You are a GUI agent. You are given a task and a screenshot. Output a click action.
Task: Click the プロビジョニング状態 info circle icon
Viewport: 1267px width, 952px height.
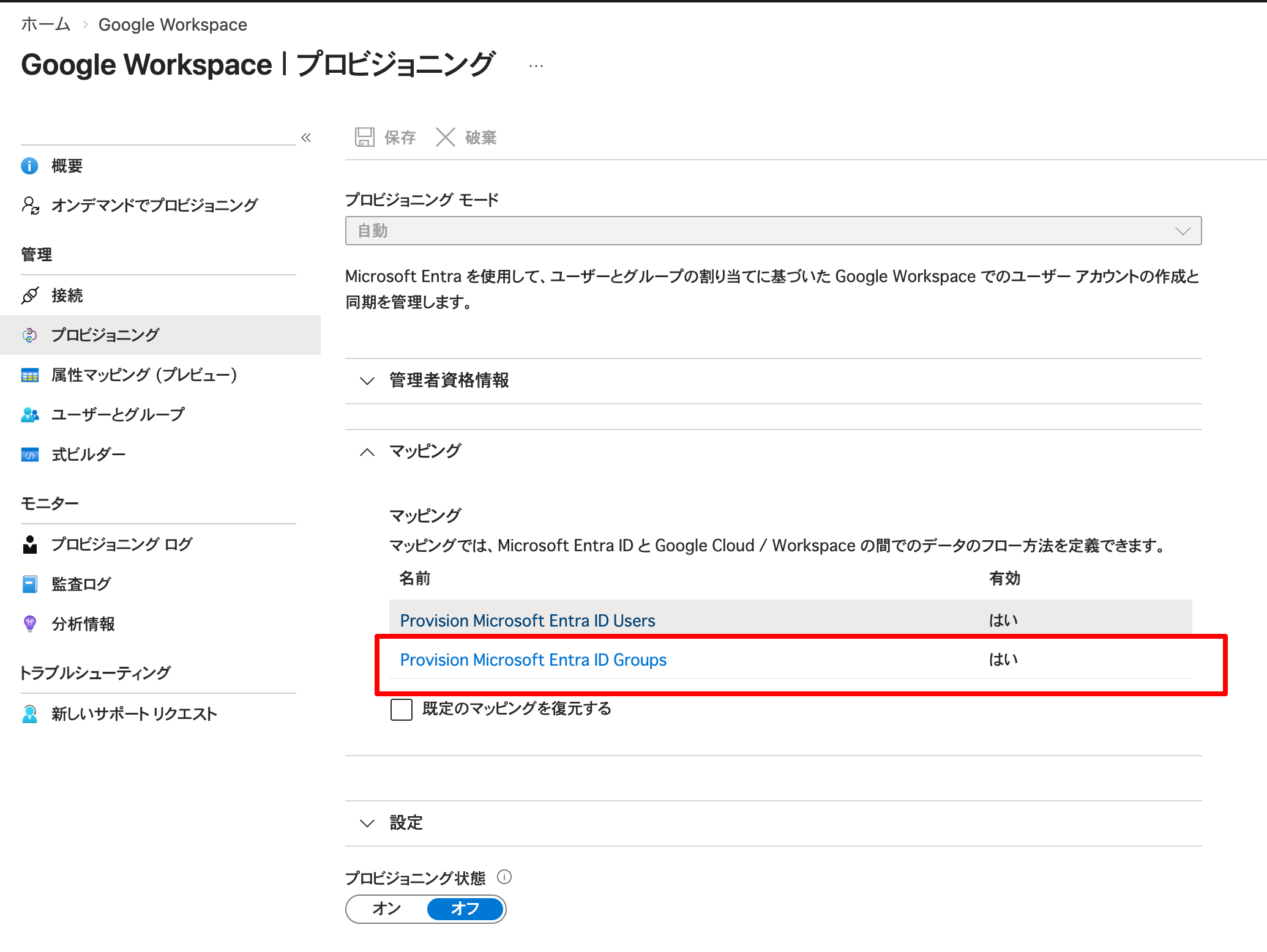[x=504, y=877]
